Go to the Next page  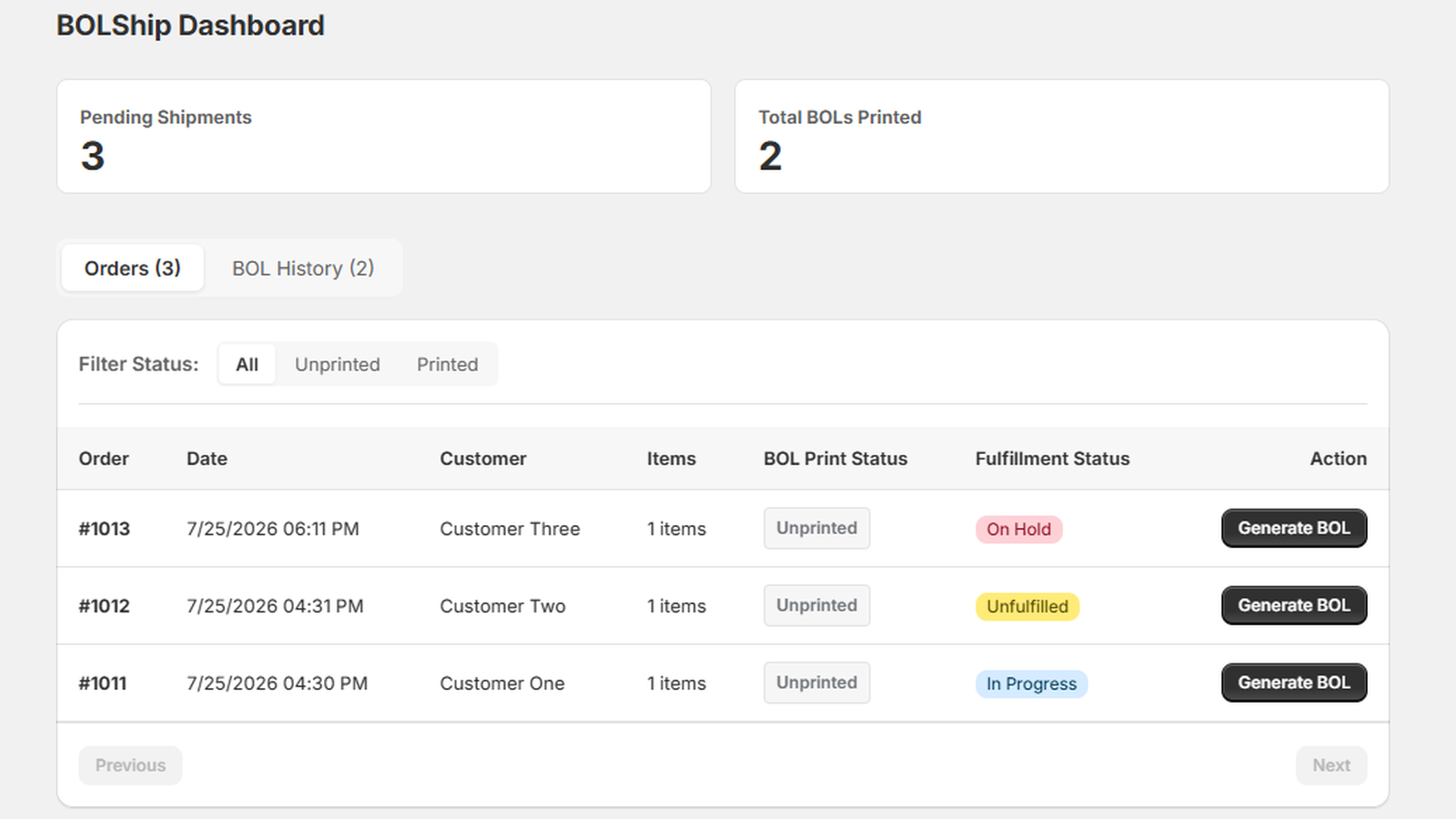coord(1331,765)
